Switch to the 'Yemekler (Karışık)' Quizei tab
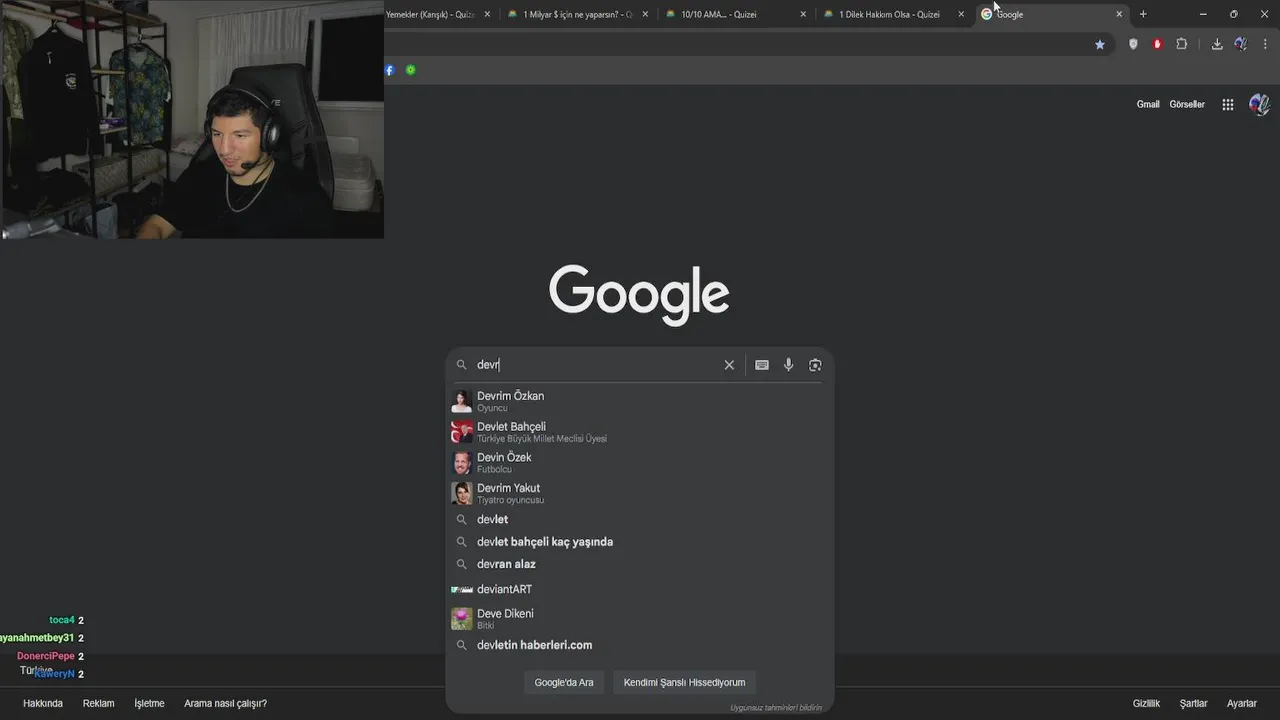This screenshot has width=1280, height=720. (x=430, y=14)
